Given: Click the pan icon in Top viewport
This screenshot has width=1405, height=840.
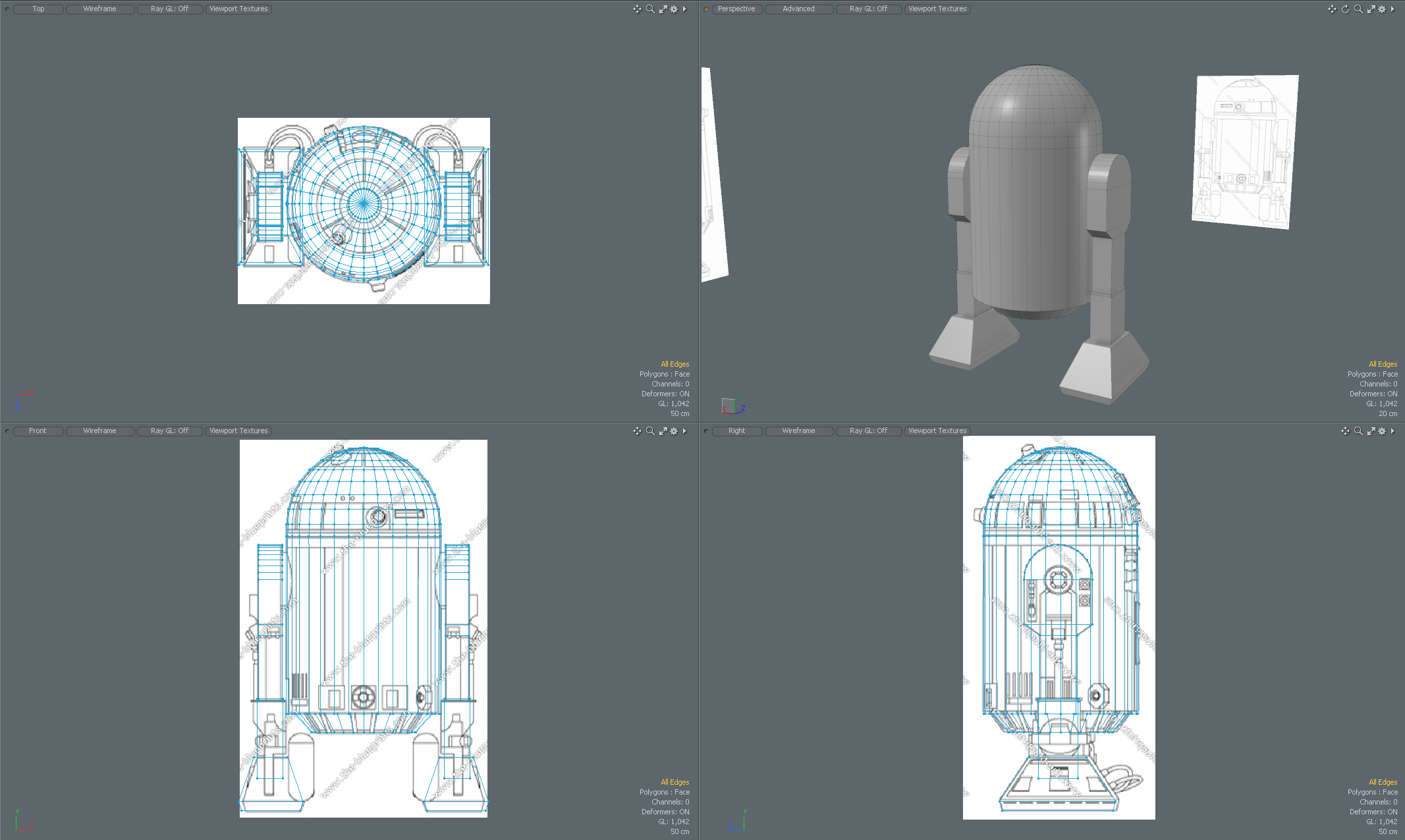Looking at the screenshot, I should (637, 9).
